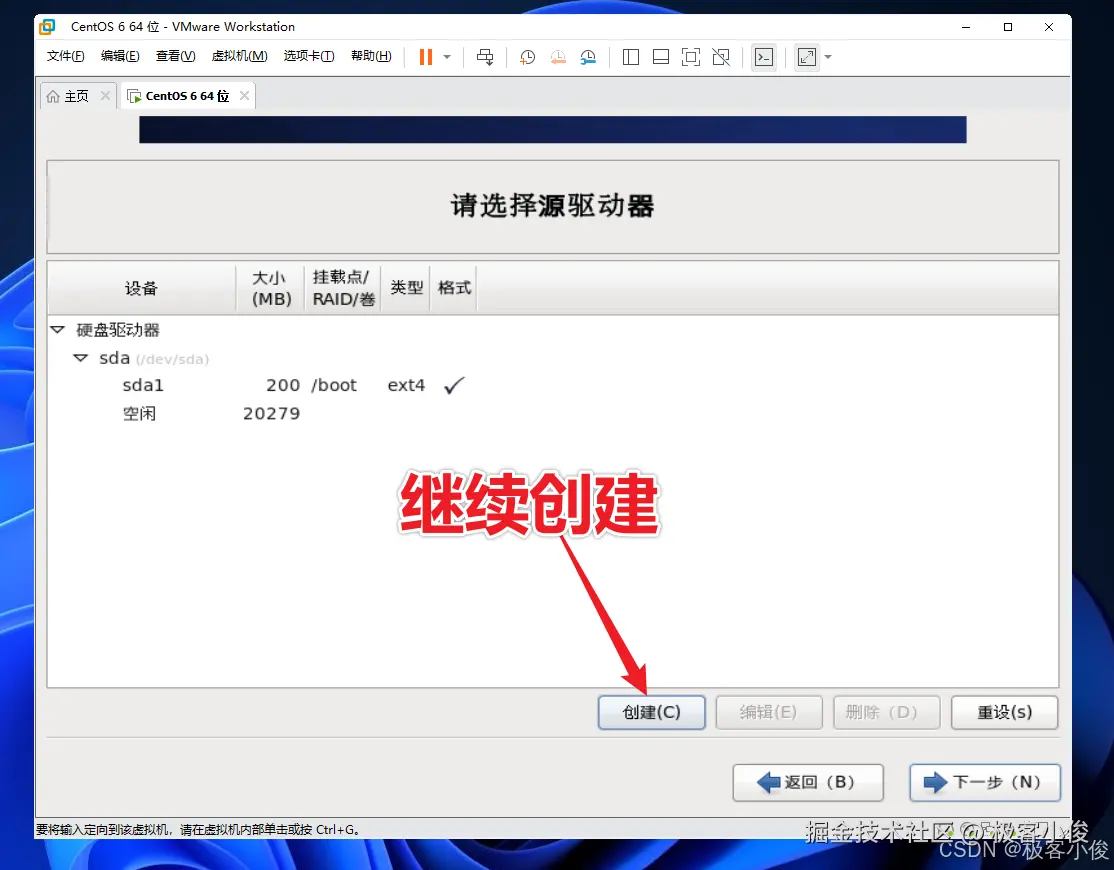Close the VMware Workstation window

coord(1049,27)
